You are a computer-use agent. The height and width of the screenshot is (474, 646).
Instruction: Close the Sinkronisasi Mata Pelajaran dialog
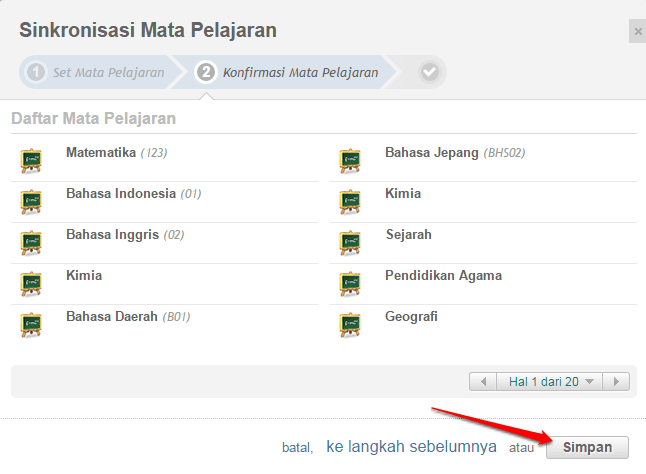[638, 31]
